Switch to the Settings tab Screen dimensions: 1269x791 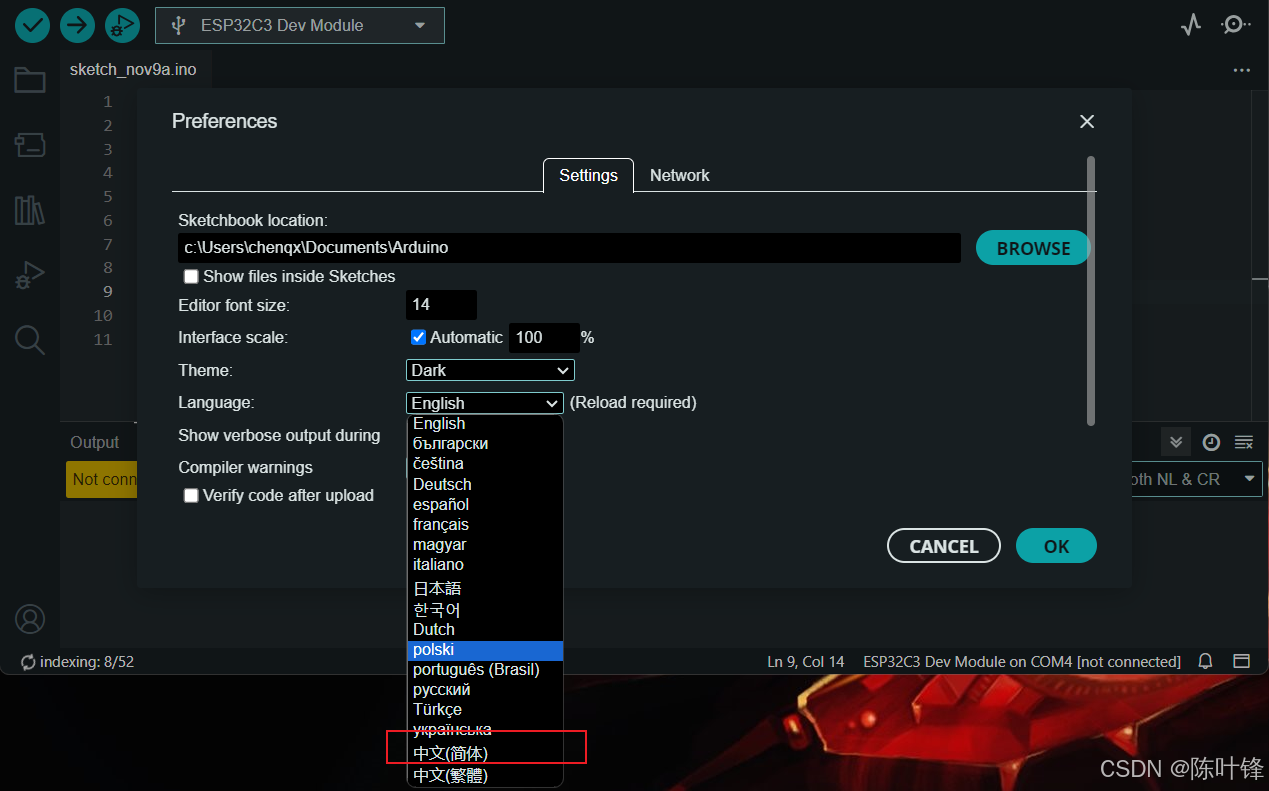(x=588, y=175)
